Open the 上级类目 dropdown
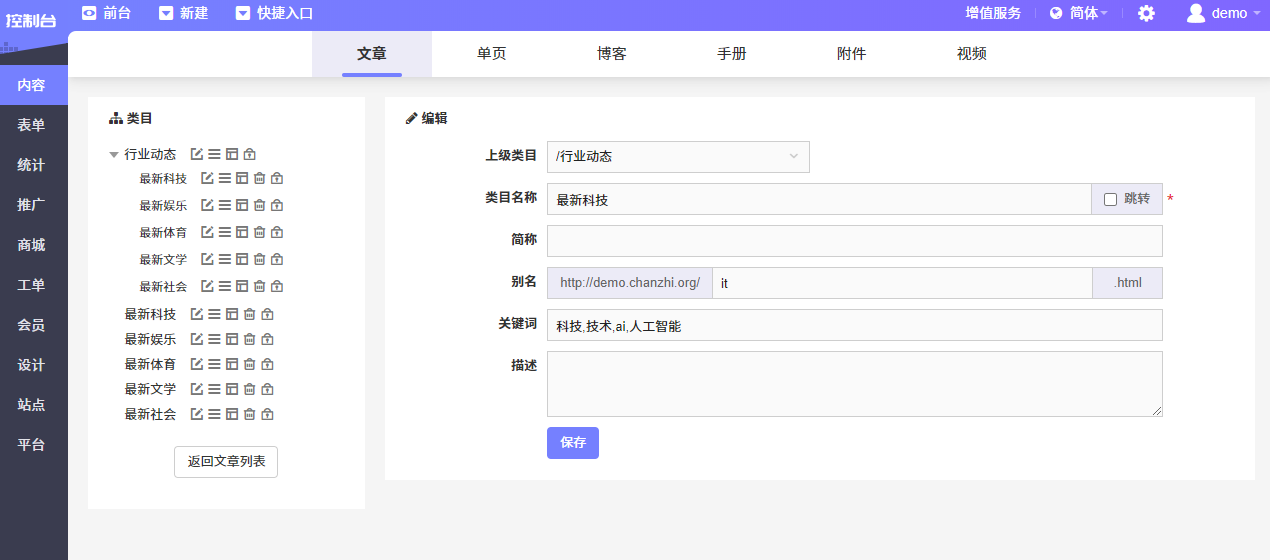This screenshot has height=560, width=1270. coord(678,157)
